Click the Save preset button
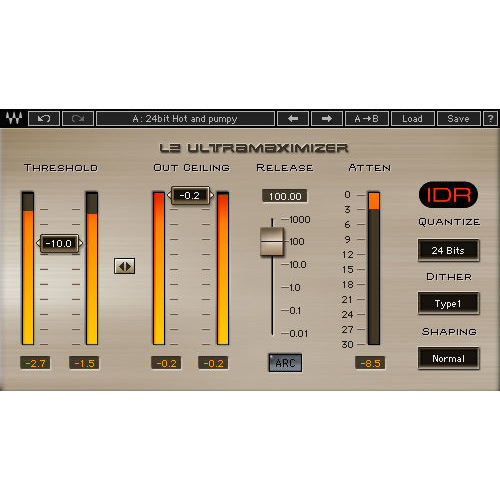The width and height of the screenshot is (500, 500). point(458,118)
